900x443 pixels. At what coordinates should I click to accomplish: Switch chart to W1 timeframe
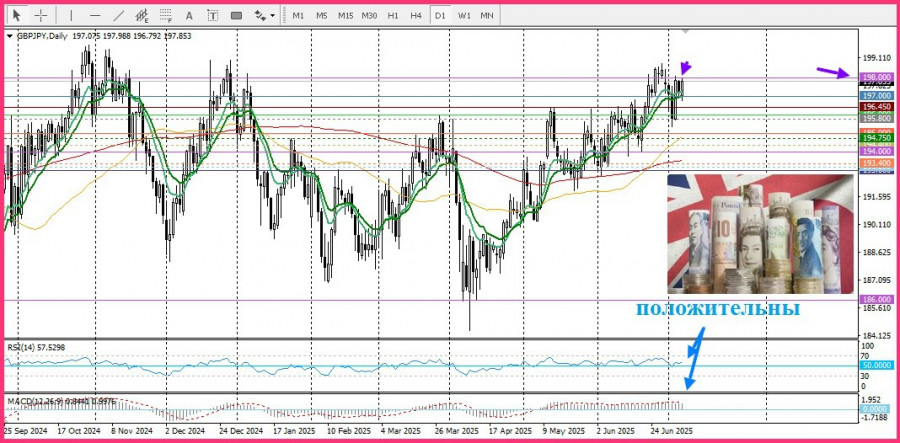(464, 15)
